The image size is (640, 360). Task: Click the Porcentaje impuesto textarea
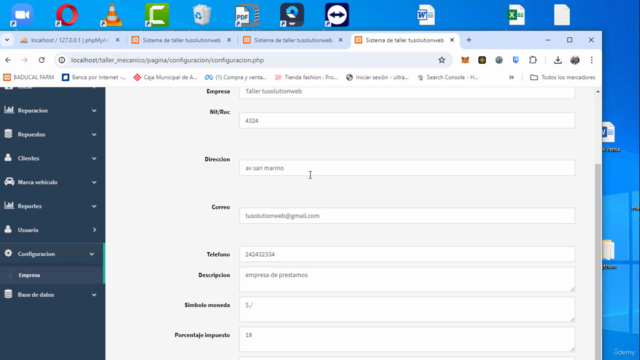point(407,339)
